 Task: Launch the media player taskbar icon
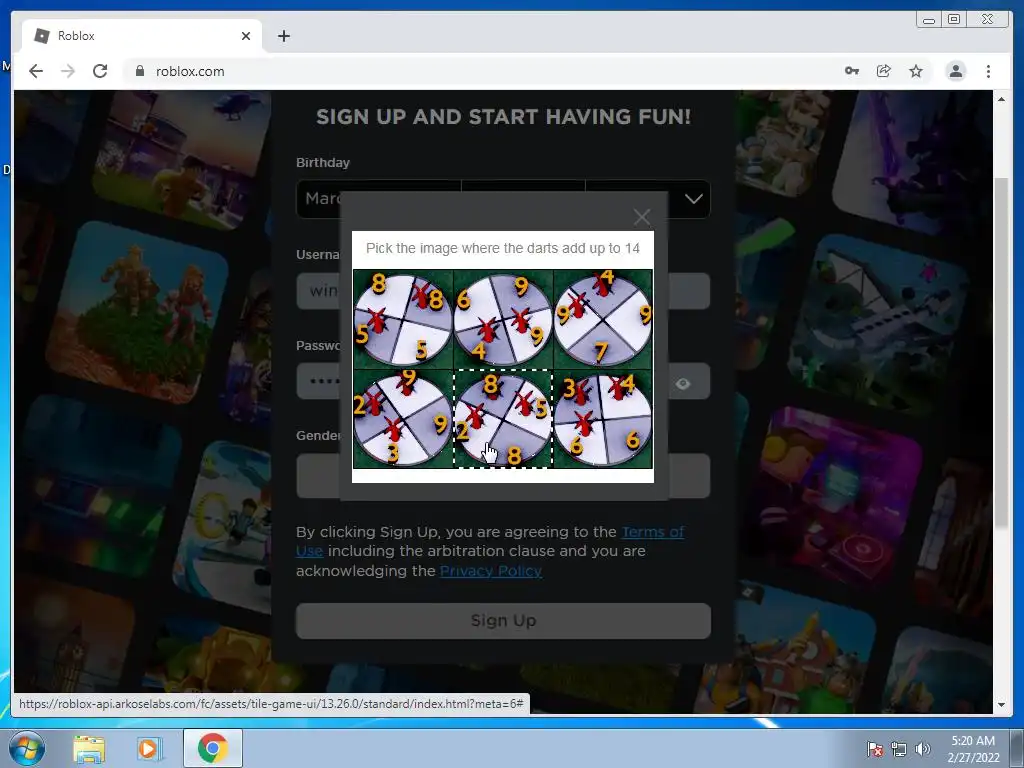coord(149,748)
